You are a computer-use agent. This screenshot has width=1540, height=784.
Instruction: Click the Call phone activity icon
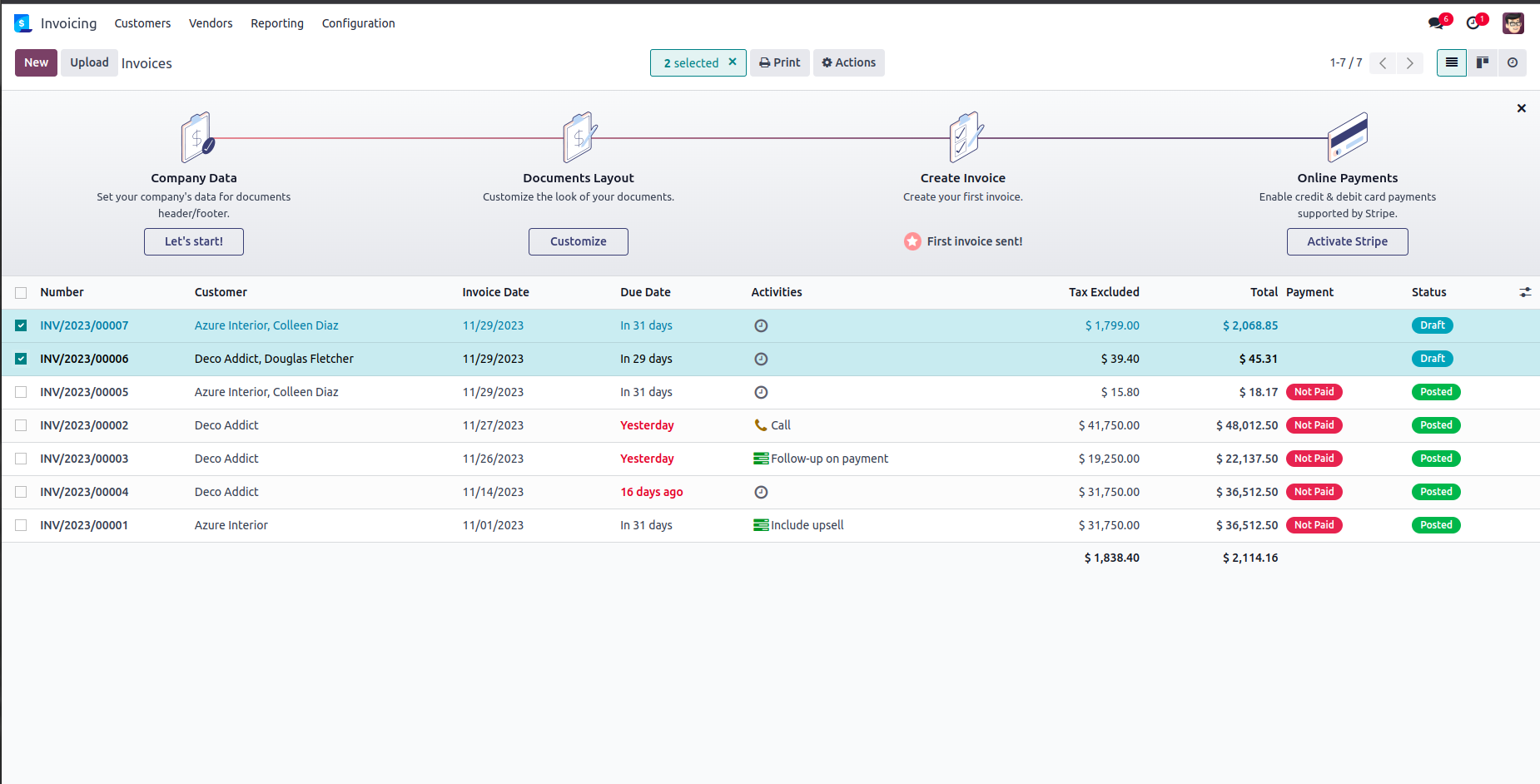(x=760, y=425)
